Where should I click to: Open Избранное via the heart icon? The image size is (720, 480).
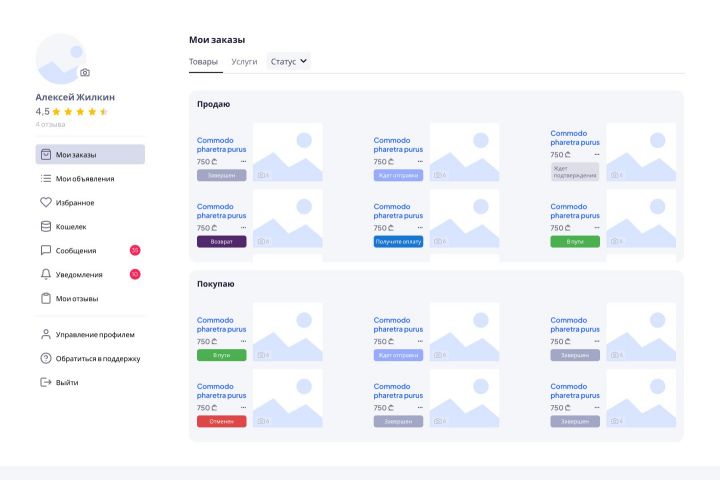click(45, 202)
